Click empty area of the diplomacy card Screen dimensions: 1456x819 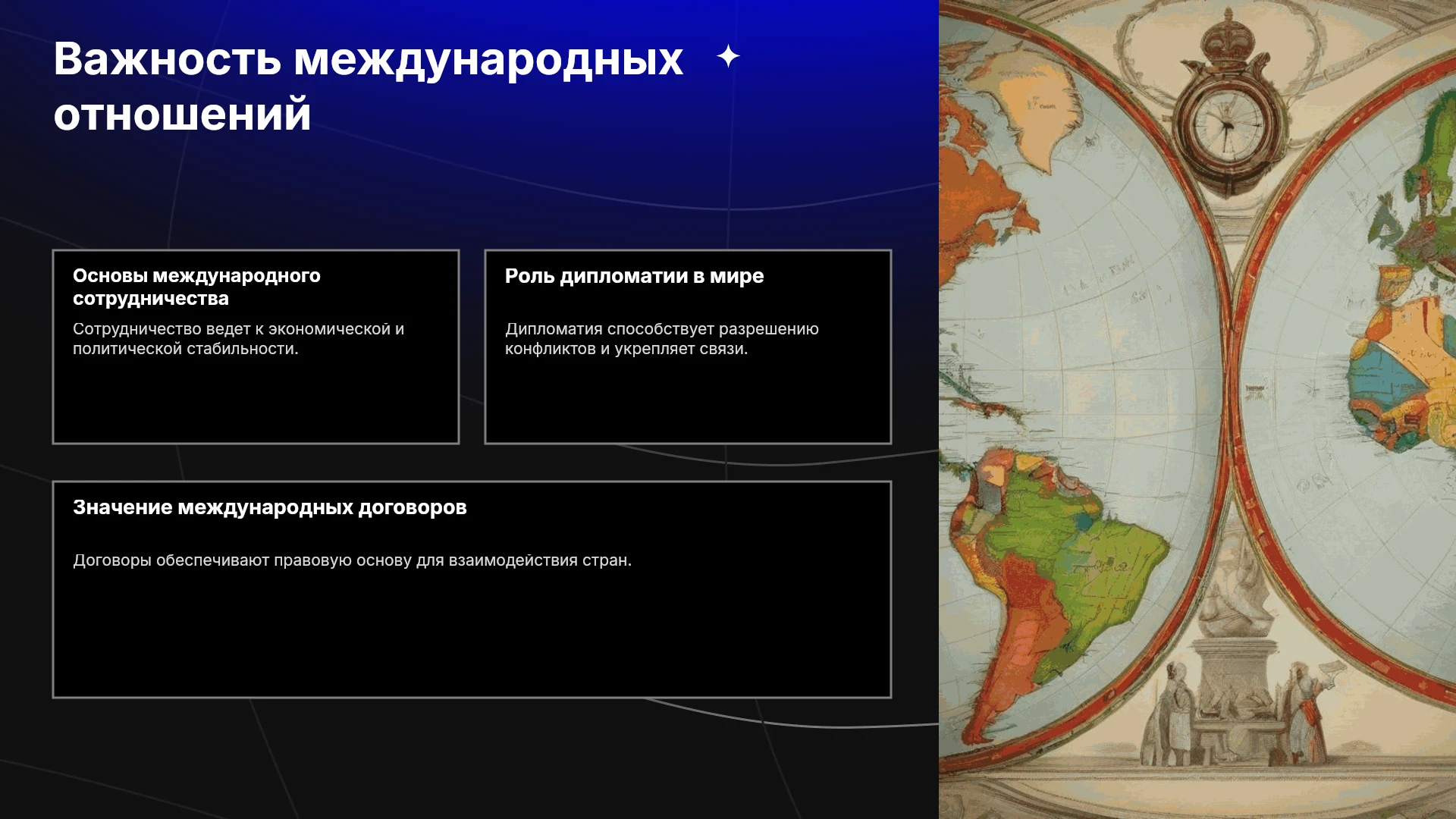coord(688,400)
